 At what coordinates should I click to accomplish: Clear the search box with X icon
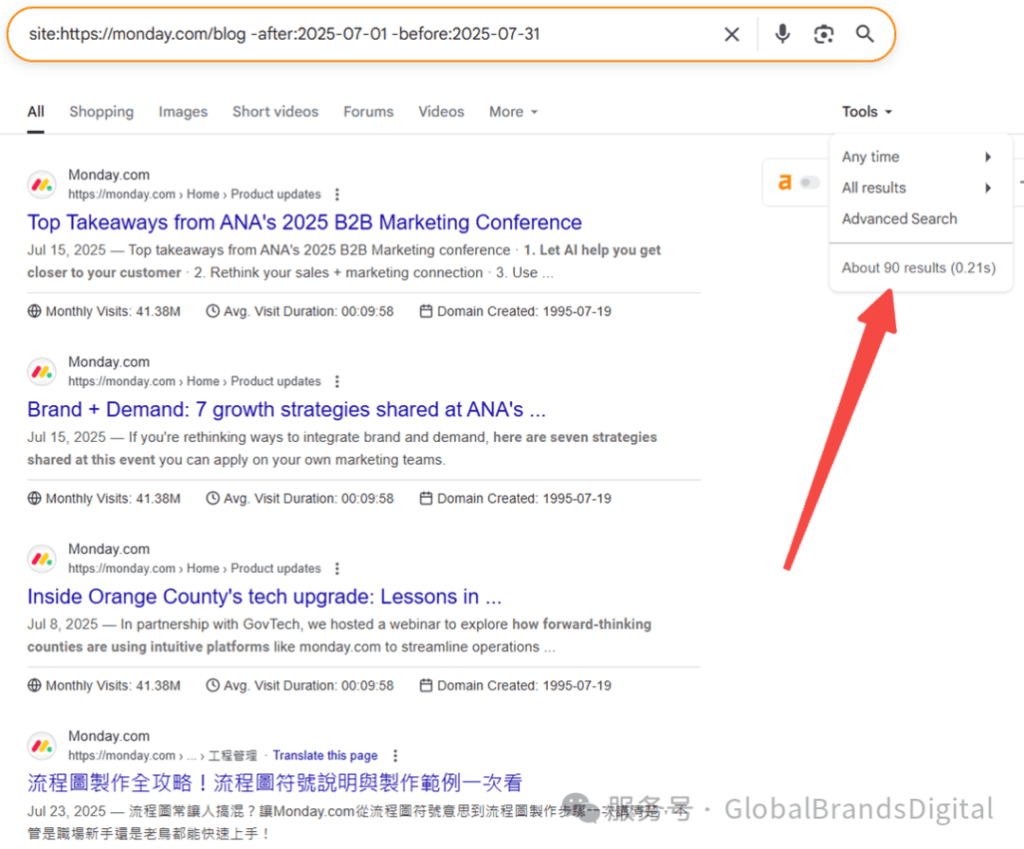coord(732,35)
